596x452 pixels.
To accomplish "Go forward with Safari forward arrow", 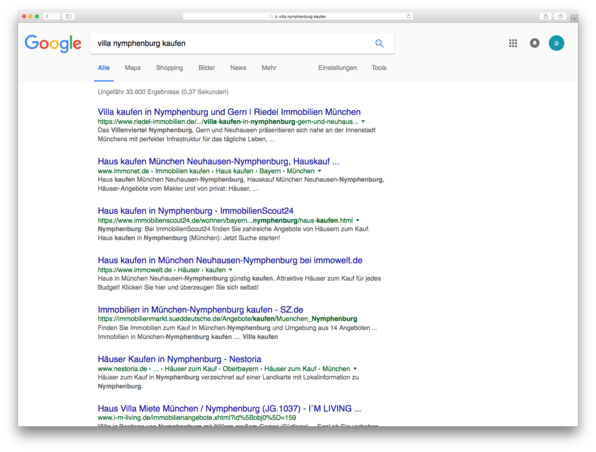I will (56, 16).
